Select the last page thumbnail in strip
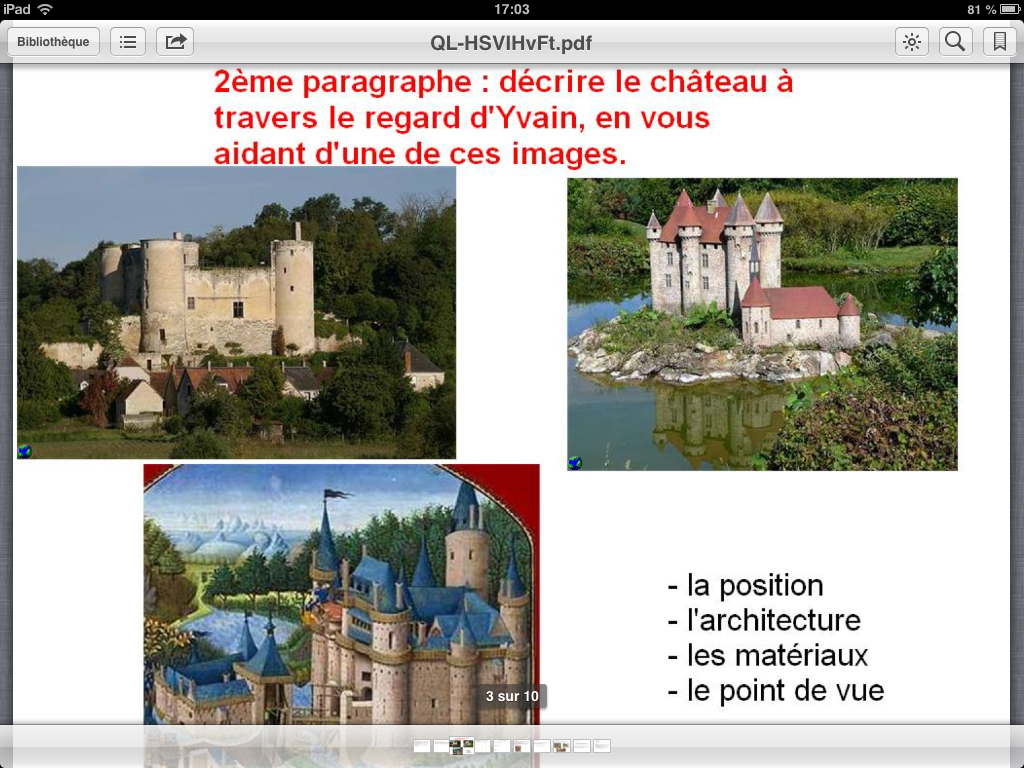 coord(601,746)
